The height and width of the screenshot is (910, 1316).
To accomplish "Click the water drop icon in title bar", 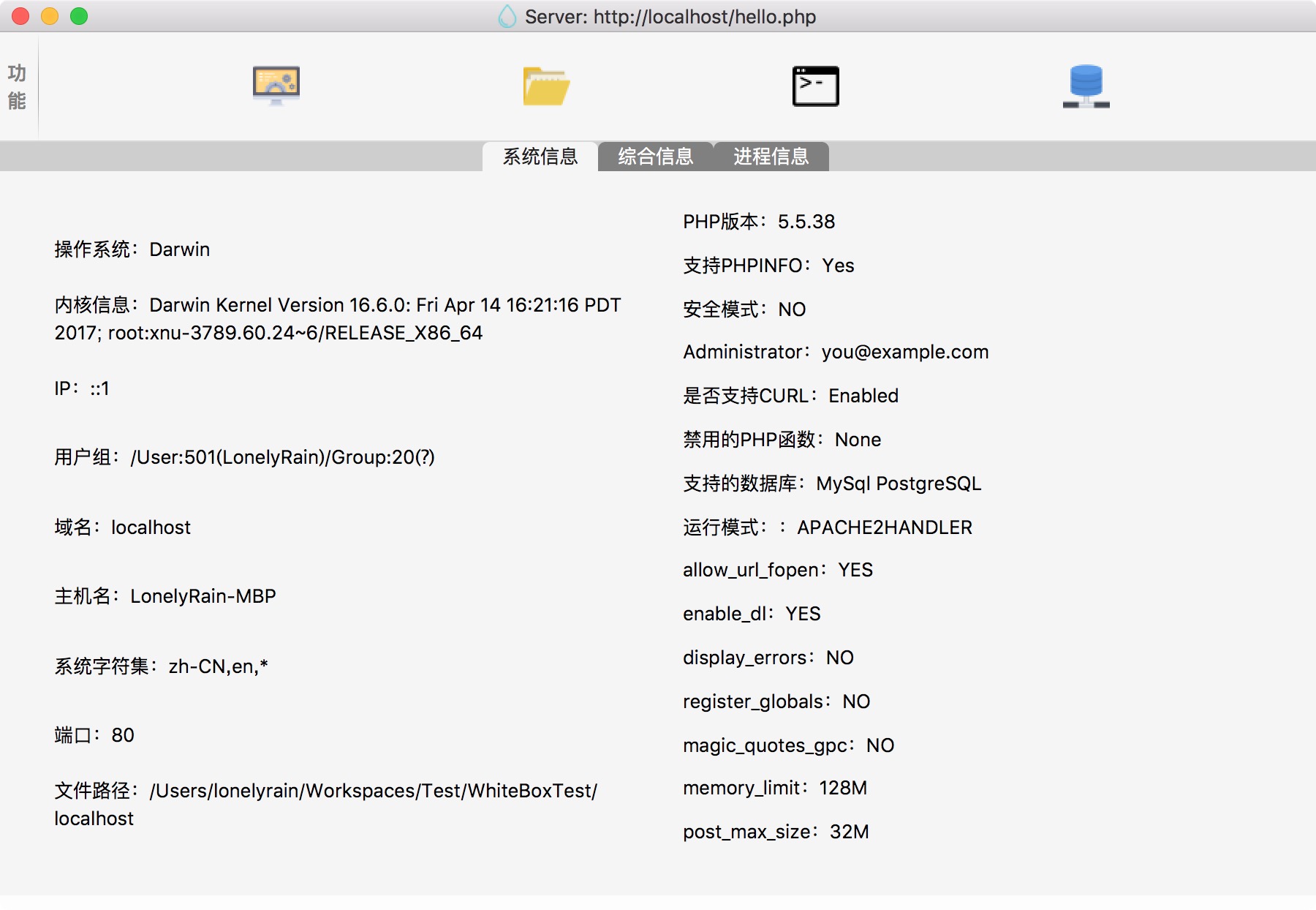I will tap(507, 16).
